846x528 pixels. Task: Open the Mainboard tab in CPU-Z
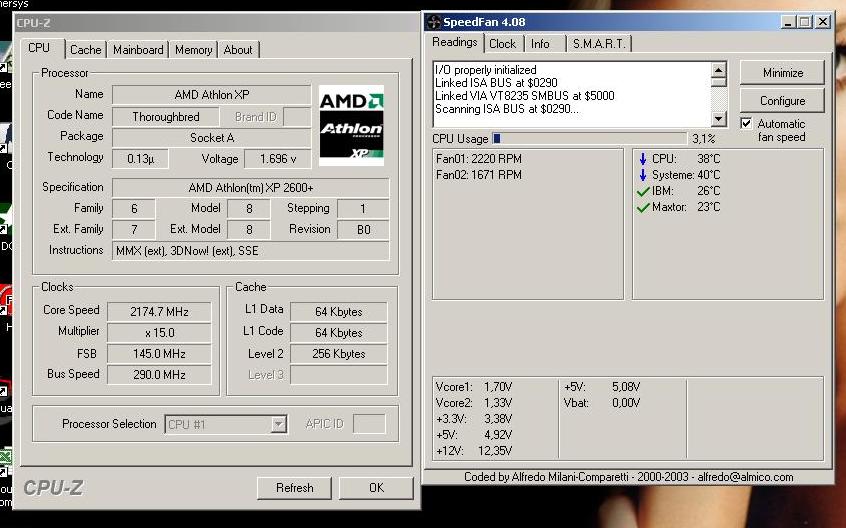138,50
